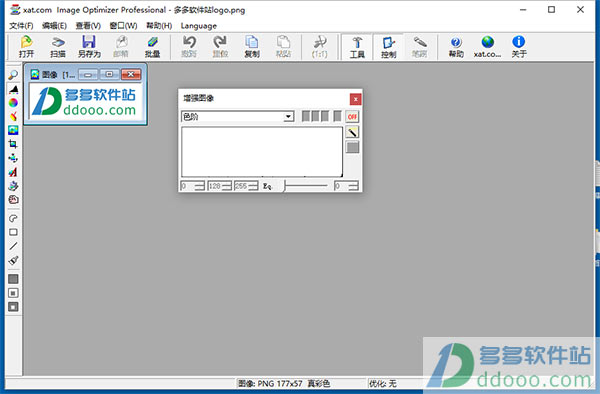
Task: Open the 文件(F) menu
Action: [21, 26]
